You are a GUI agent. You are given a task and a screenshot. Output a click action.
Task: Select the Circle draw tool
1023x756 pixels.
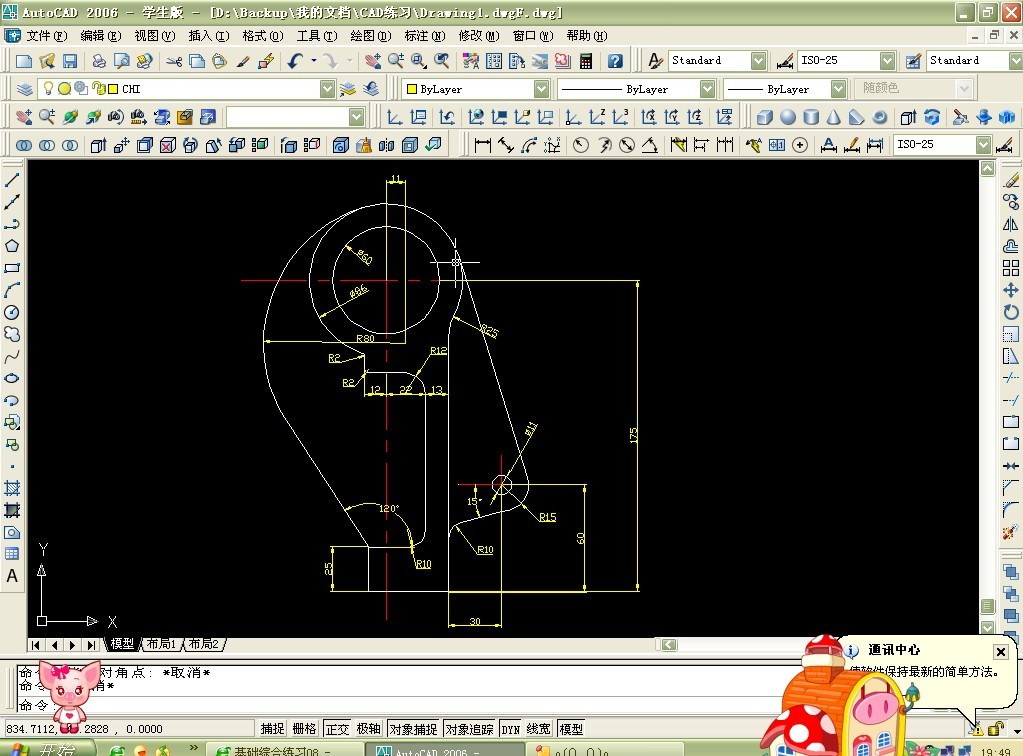point(12,312)
